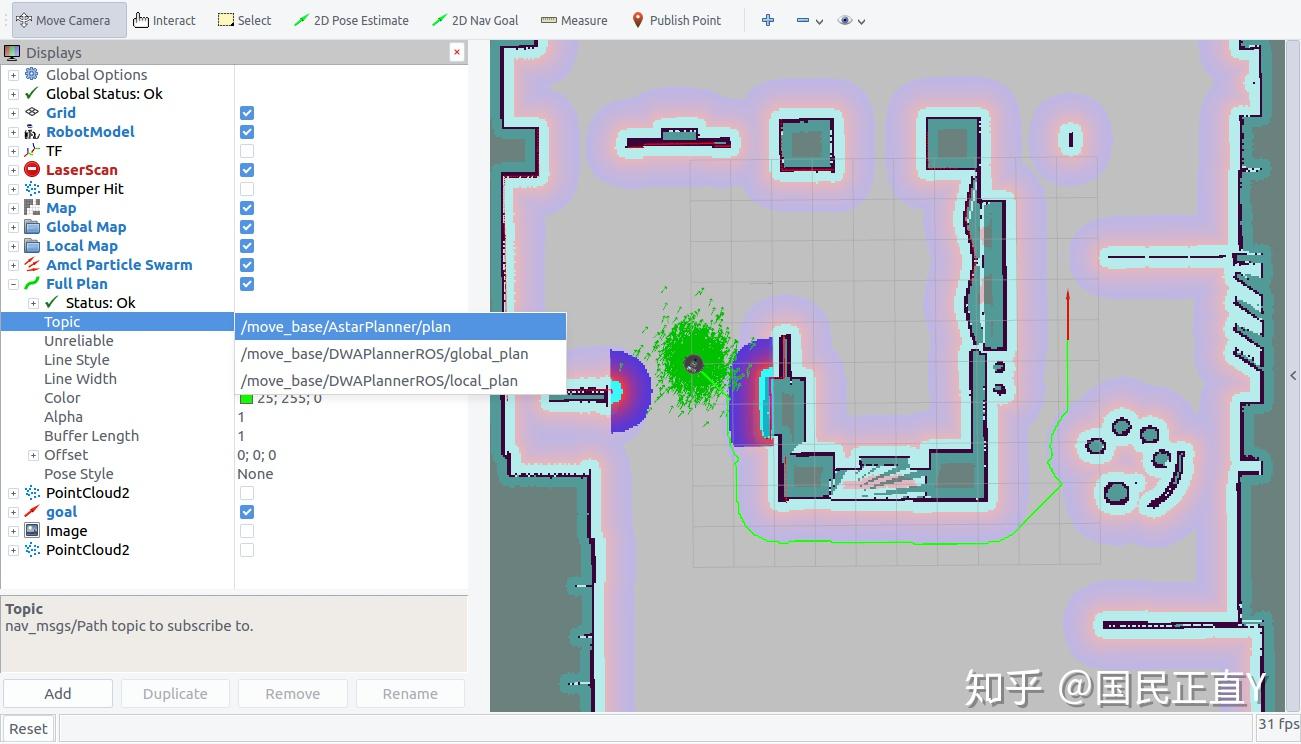Choose /move_base/AstarPlanner/plan topic option
Viewport: 1301px width, 744px height.
pos(345,326)
